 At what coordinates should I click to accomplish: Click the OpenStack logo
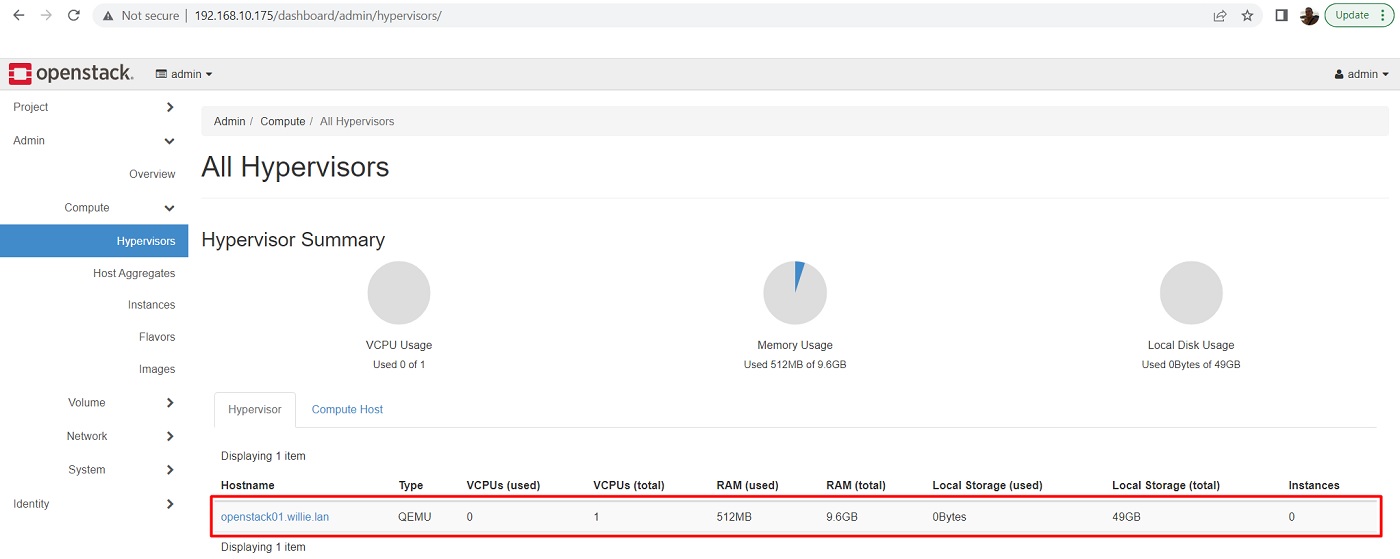pyautogui.click(x=70, y=73)
